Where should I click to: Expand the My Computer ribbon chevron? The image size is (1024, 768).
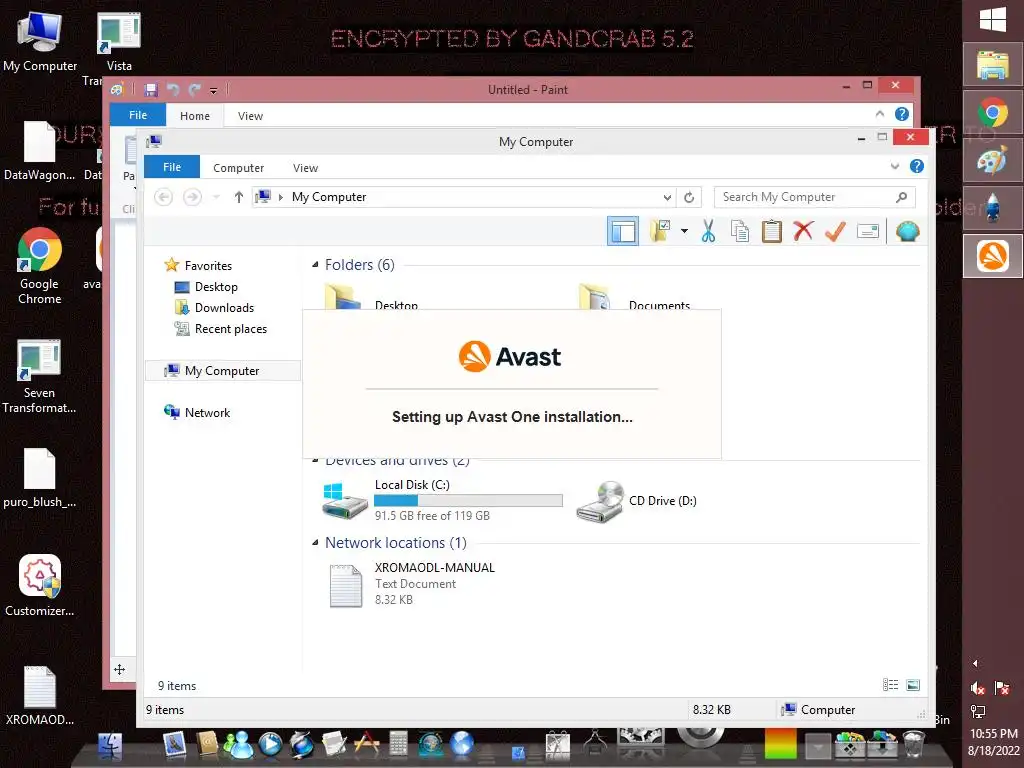coord(895,167)
